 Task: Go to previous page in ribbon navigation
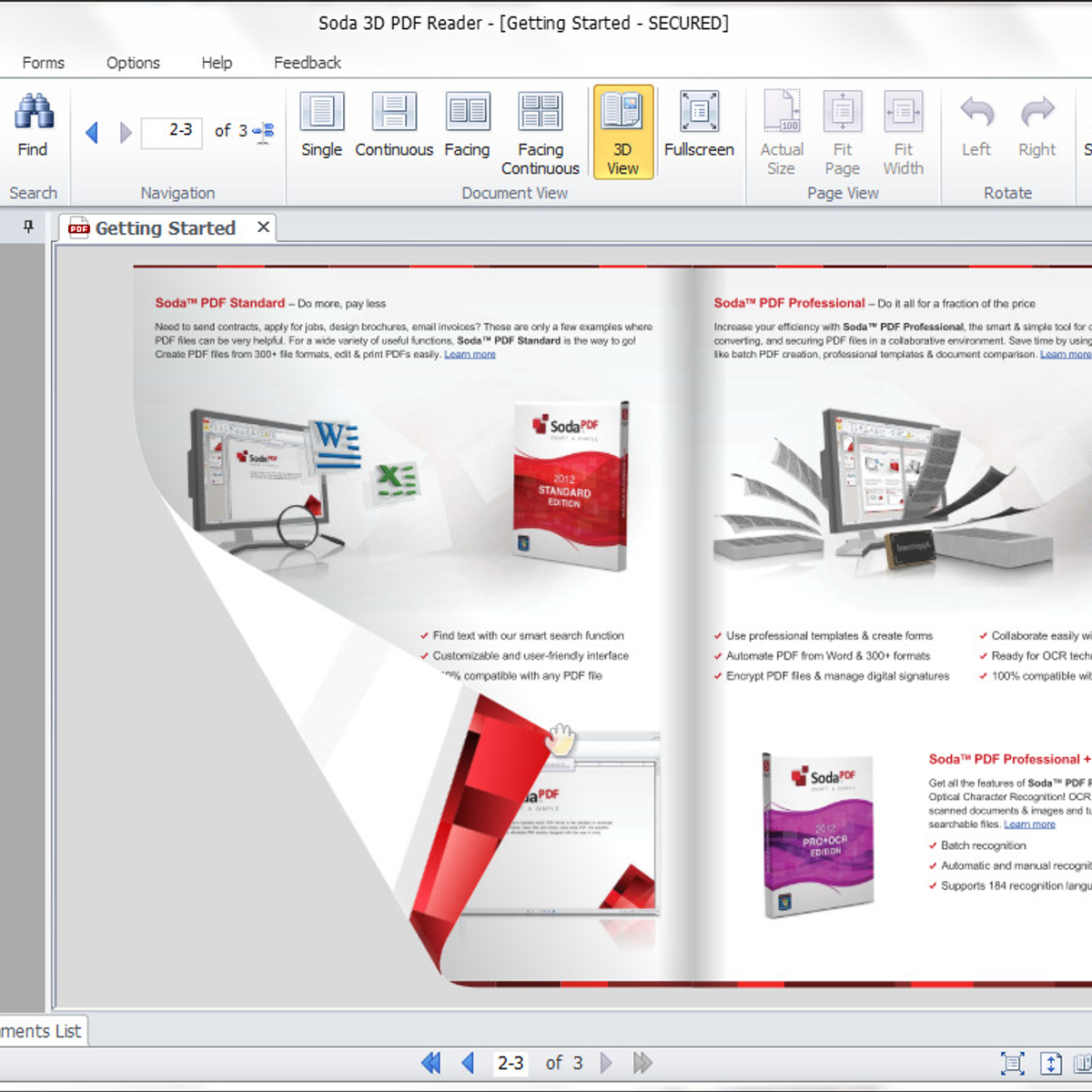pos(92,133)
